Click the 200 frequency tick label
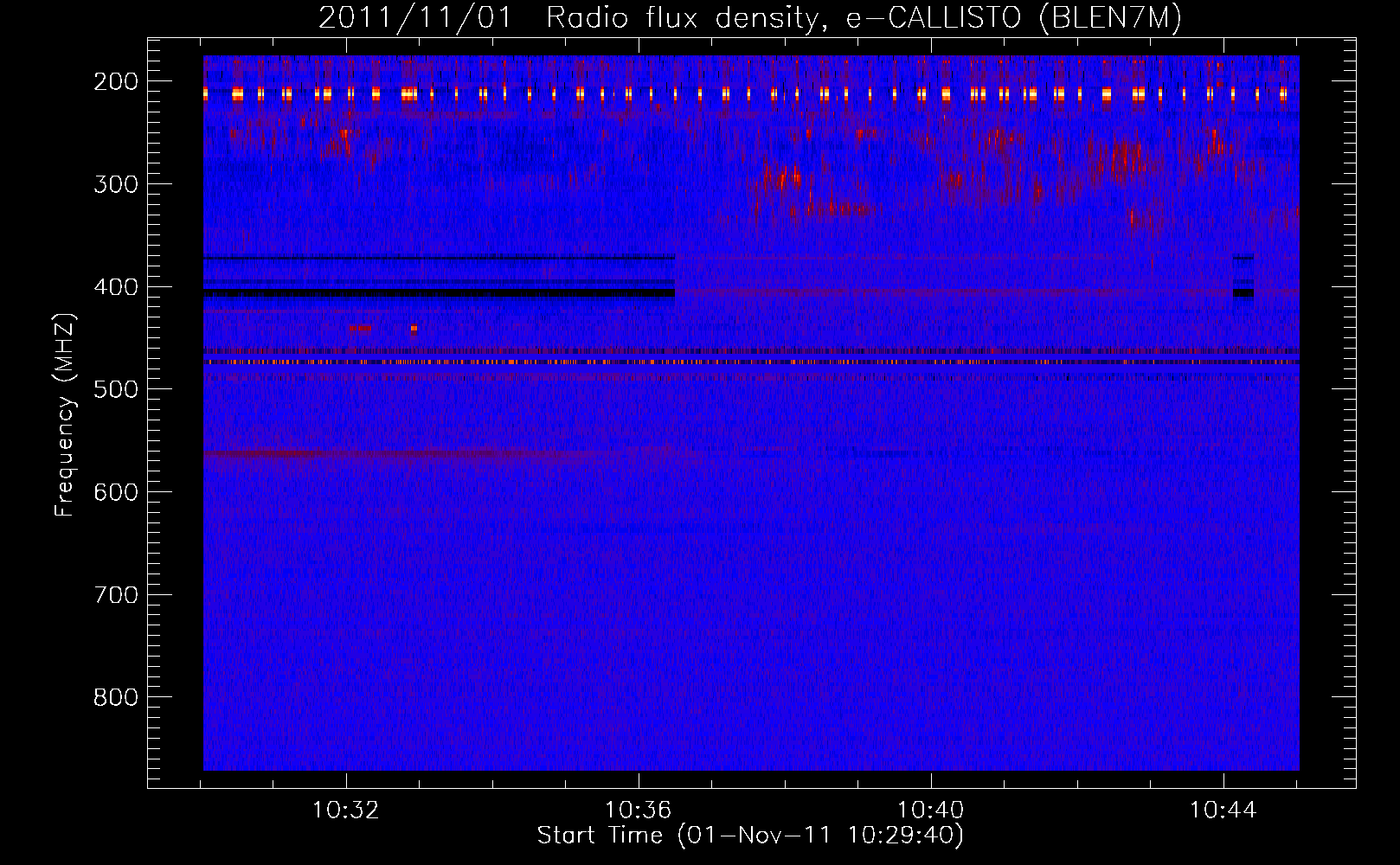Viewport: 1400px width, 865px height. [116, 81]
